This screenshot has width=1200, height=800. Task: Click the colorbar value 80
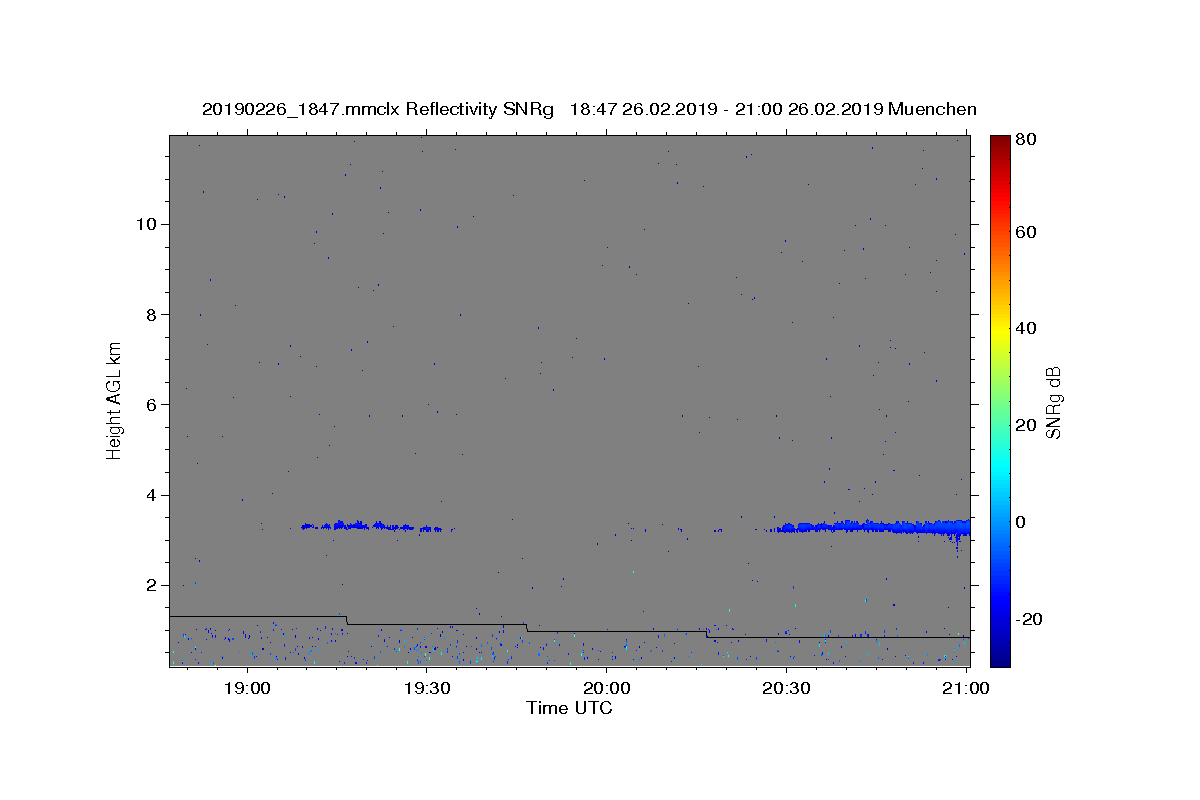point(1024,139)
